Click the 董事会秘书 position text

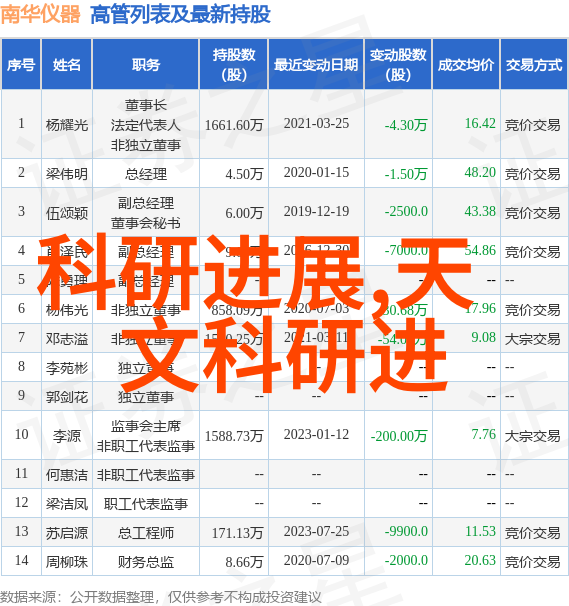146,223
